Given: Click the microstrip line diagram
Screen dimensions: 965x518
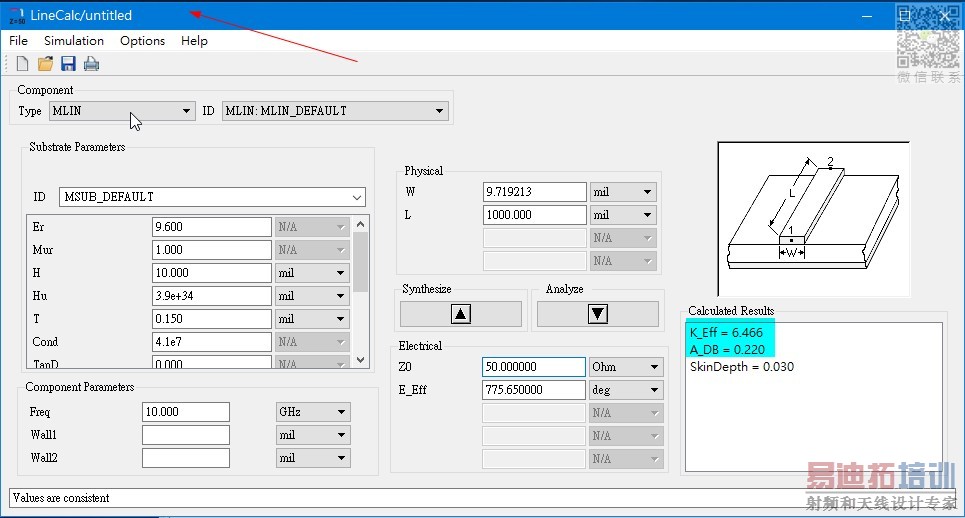Looking at the screenshot, I should pos(813,219).
